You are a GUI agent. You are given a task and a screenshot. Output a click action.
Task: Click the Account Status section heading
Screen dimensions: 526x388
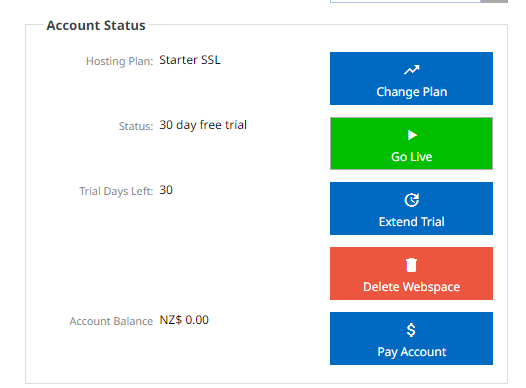pyautogui.click(x=96, y=25)
